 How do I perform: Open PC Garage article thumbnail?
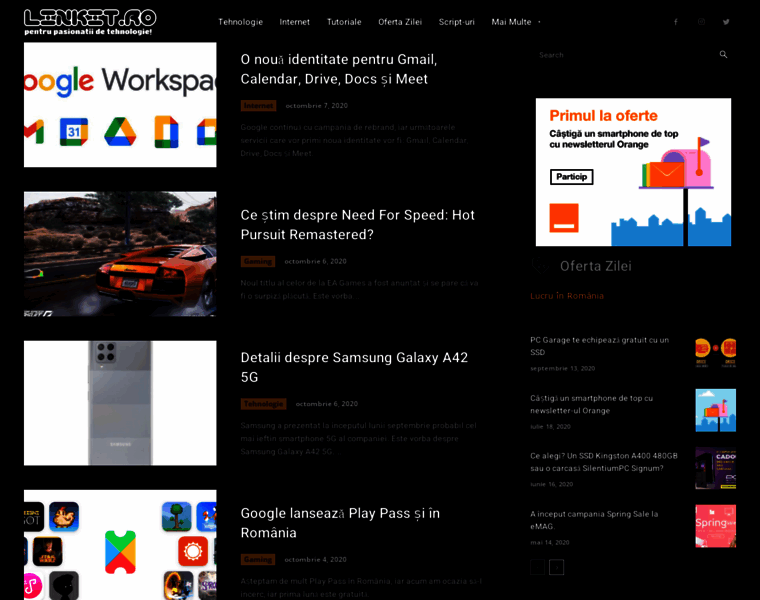coord(715,352)
